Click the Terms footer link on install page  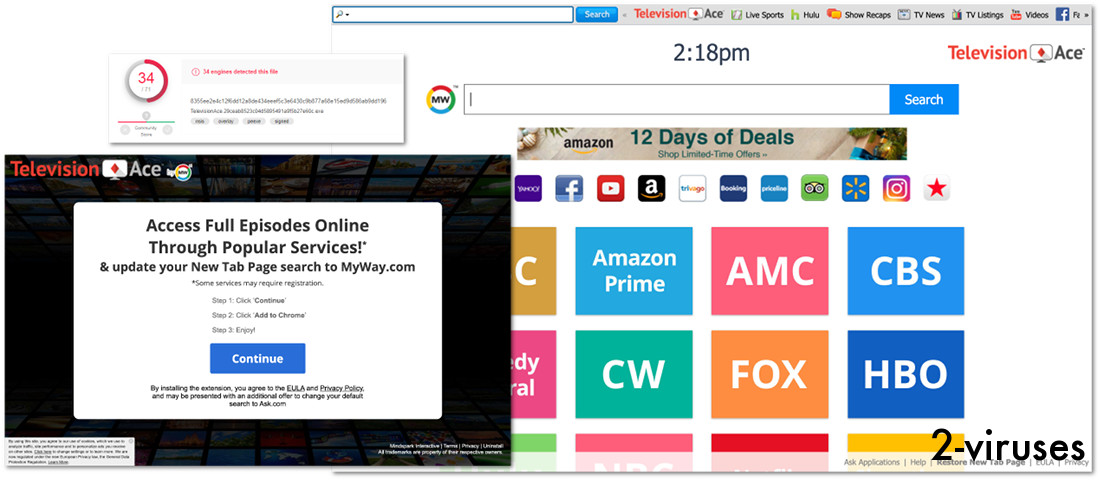pos(450,446)
